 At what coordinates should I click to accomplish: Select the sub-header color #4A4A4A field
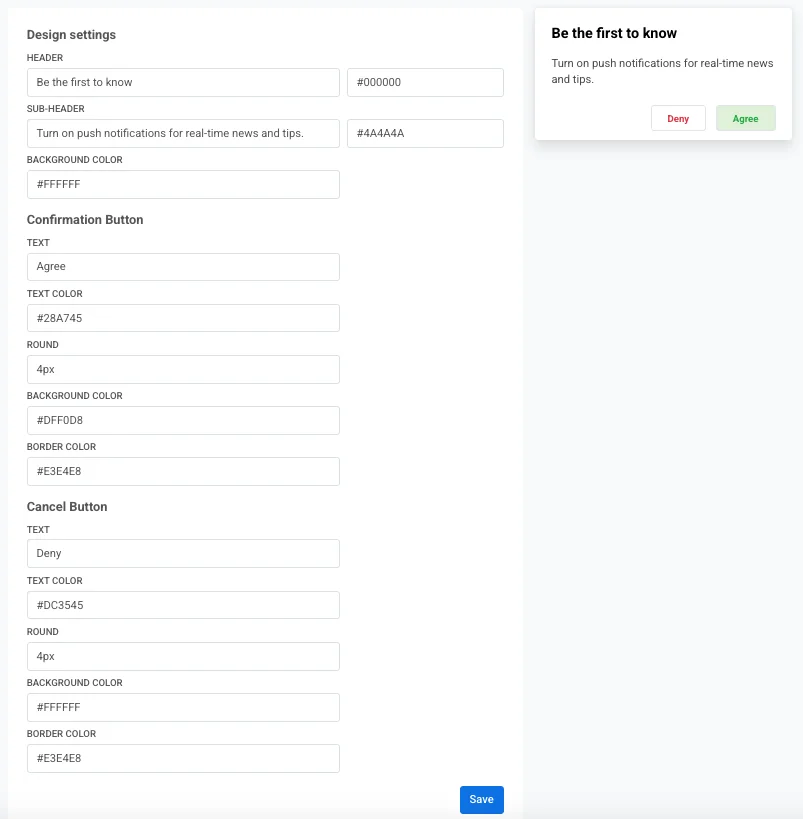[425, 133]
